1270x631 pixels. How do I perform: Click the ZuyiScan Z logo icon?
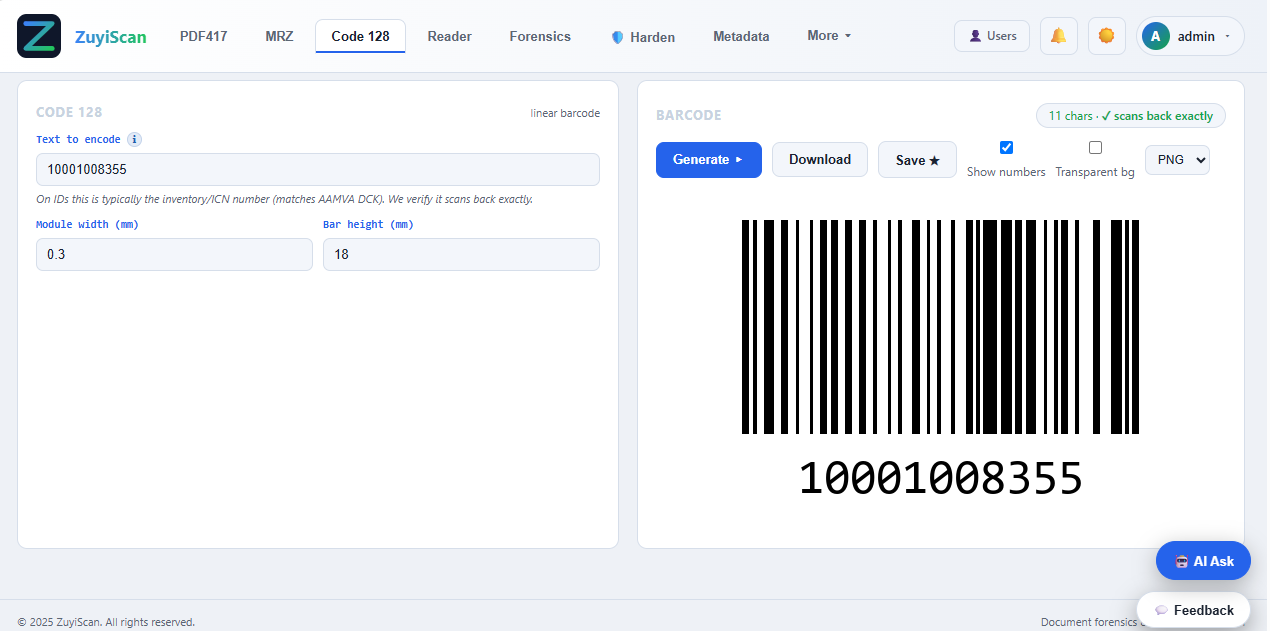point(39,36)
